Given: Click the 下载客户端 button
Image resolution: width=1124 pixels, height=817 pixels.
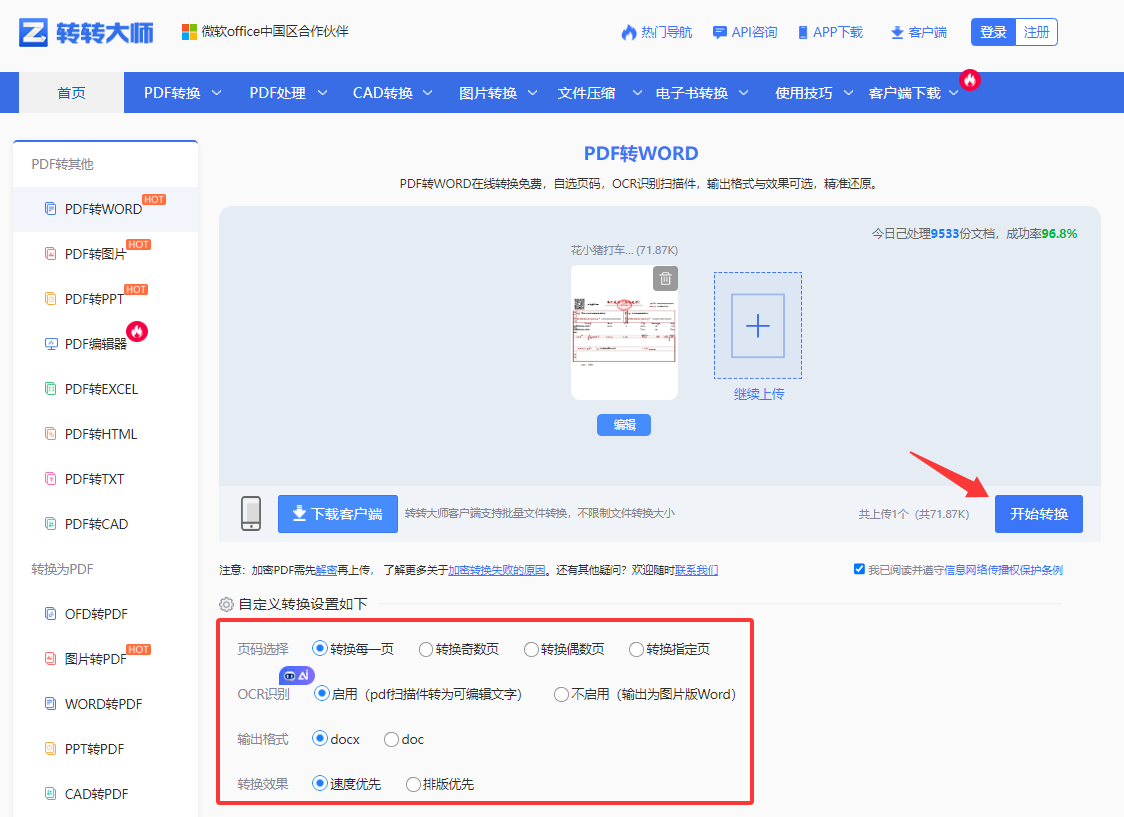Looking at the screenshot, I should [x=338, y=514].
